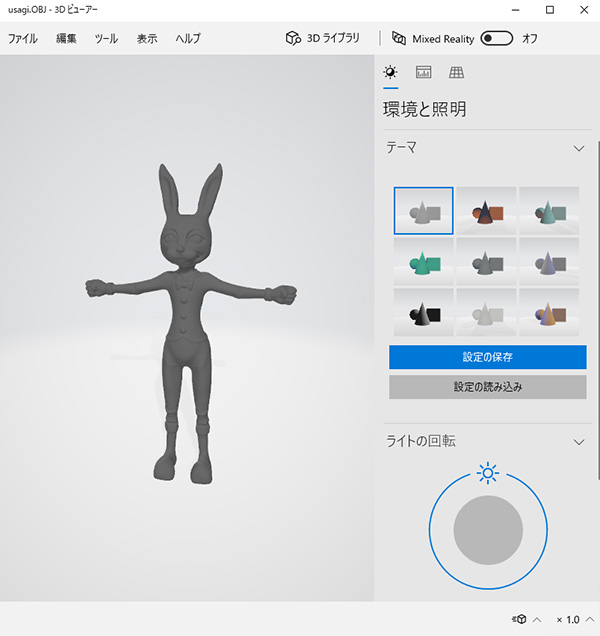Collapse the テーマ section chevron
This screenshot has width=600, height=636.
578,148
